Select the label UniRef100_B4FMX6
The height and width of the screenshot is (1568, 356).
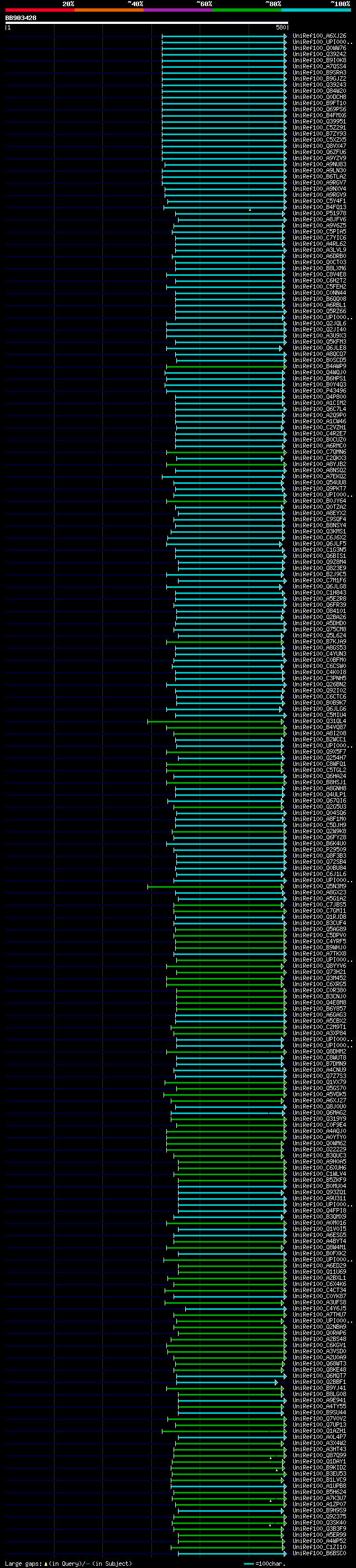(x=319, y=115)
